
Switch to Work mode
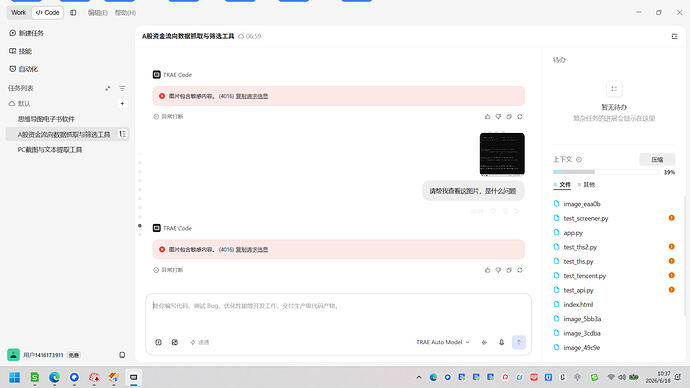(18, 13)
